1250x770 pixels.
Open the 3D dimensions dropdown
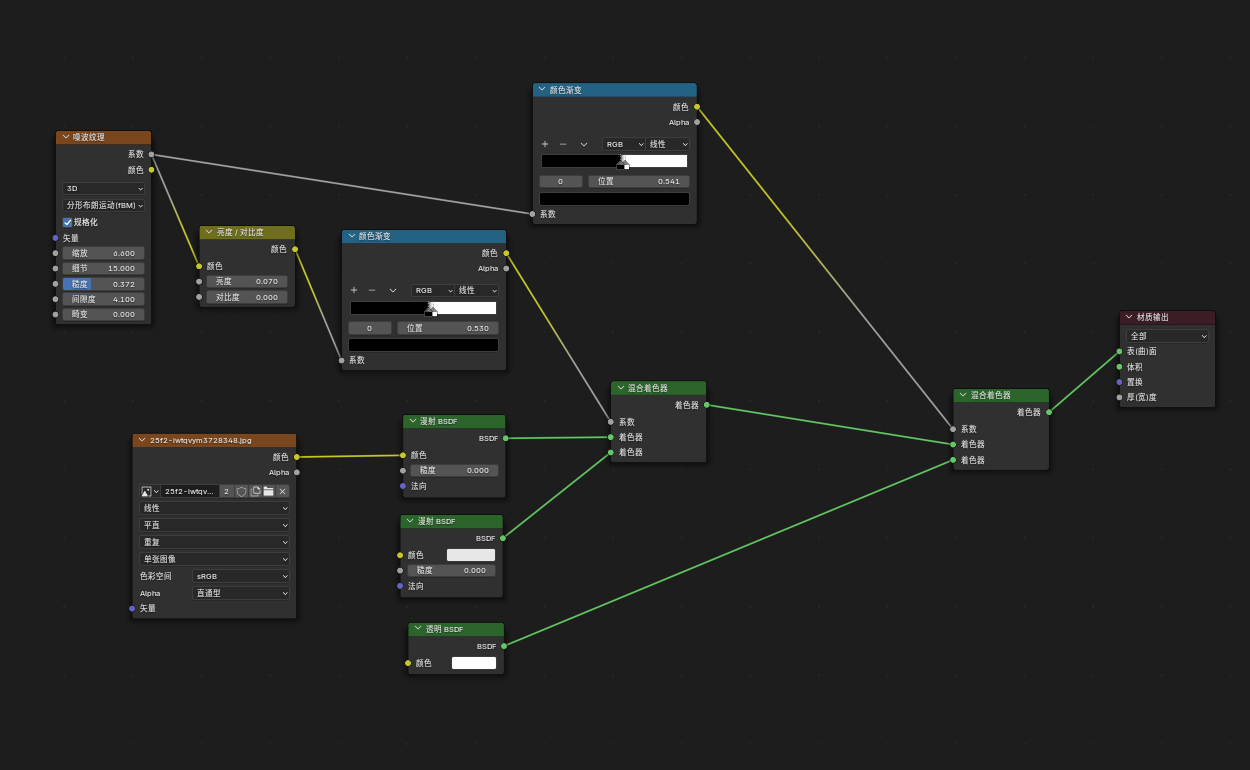pos(104,188)
